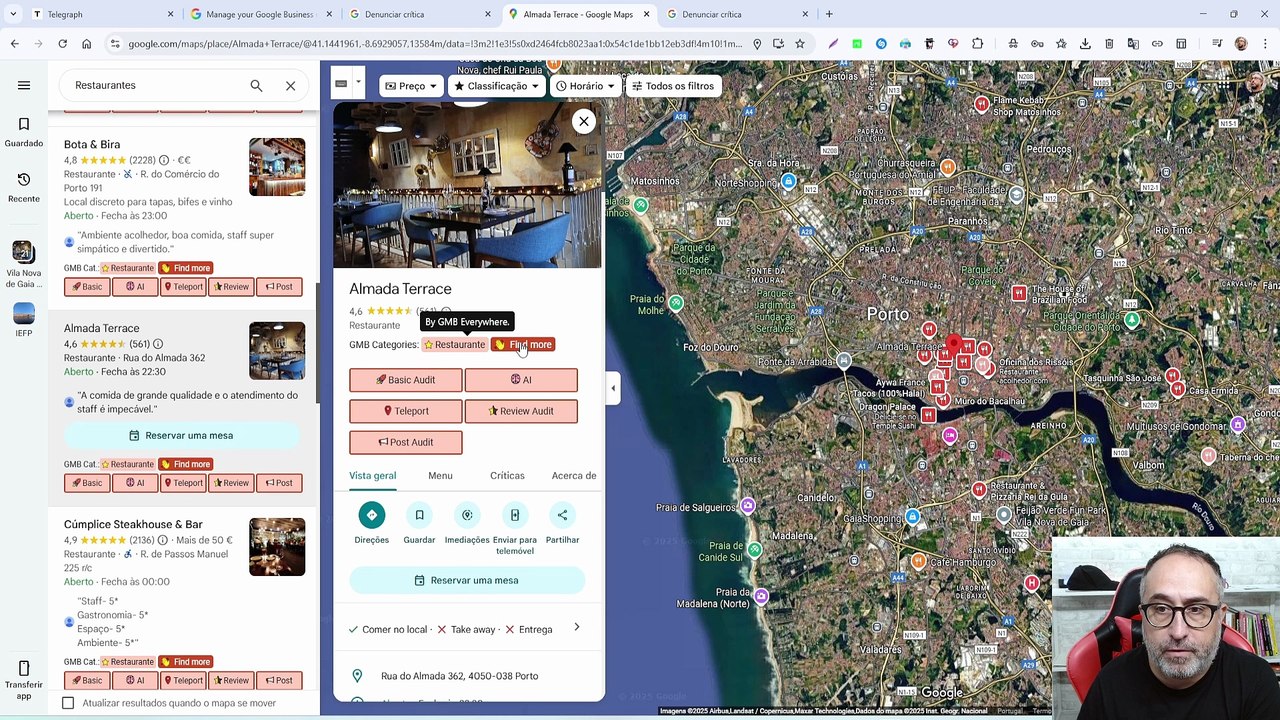Click the address pin icon for Rua do Almada 362
The image size is (1280, 720).
pos(358,676)
